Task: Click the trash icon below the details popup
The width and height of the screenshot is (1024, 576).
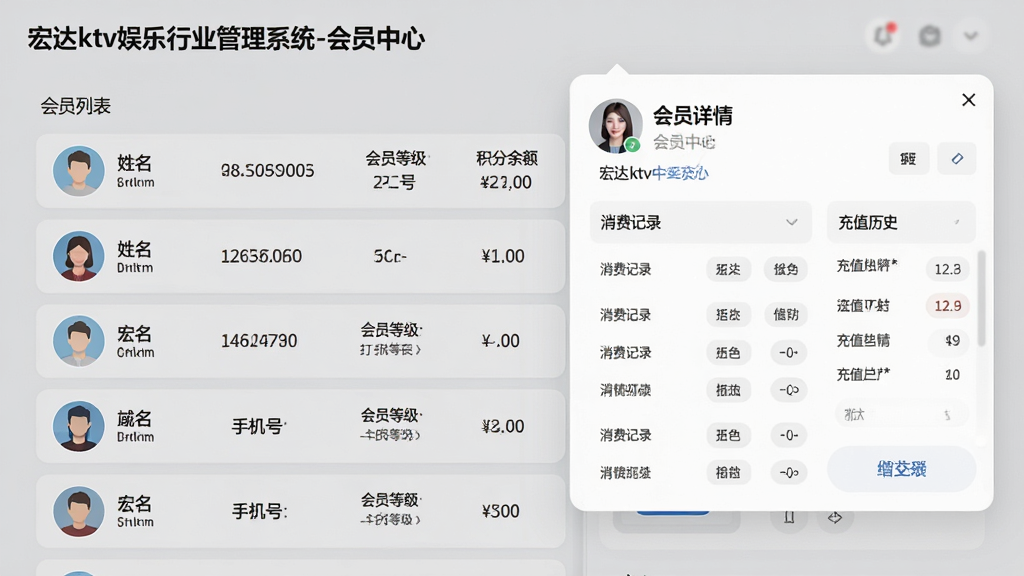Action: click(x=789, y=517)
